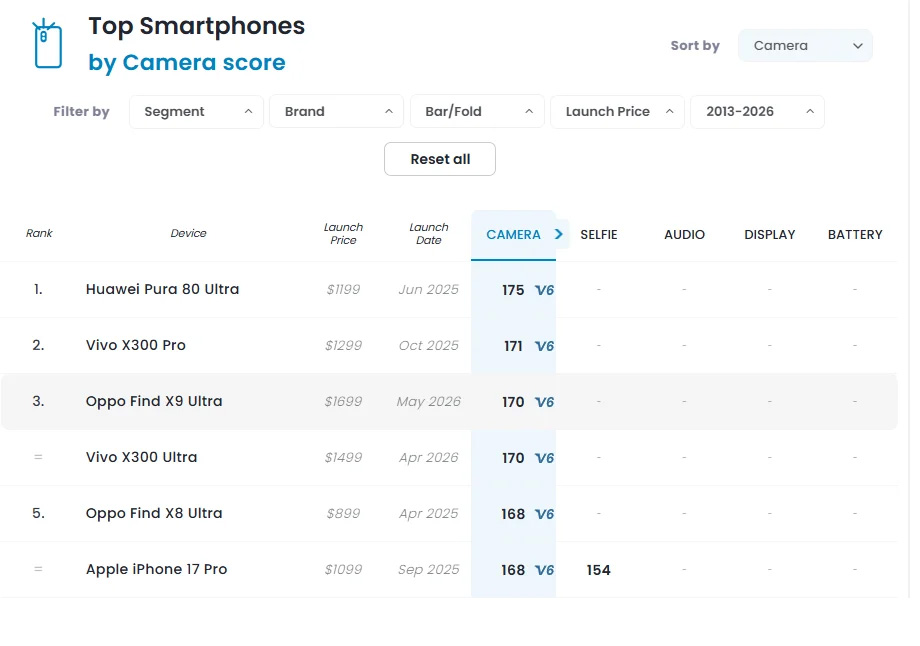The image size is (920, 646).
Task: Open the Vivo X300 Pro entry
Action: tap(136, 345)
